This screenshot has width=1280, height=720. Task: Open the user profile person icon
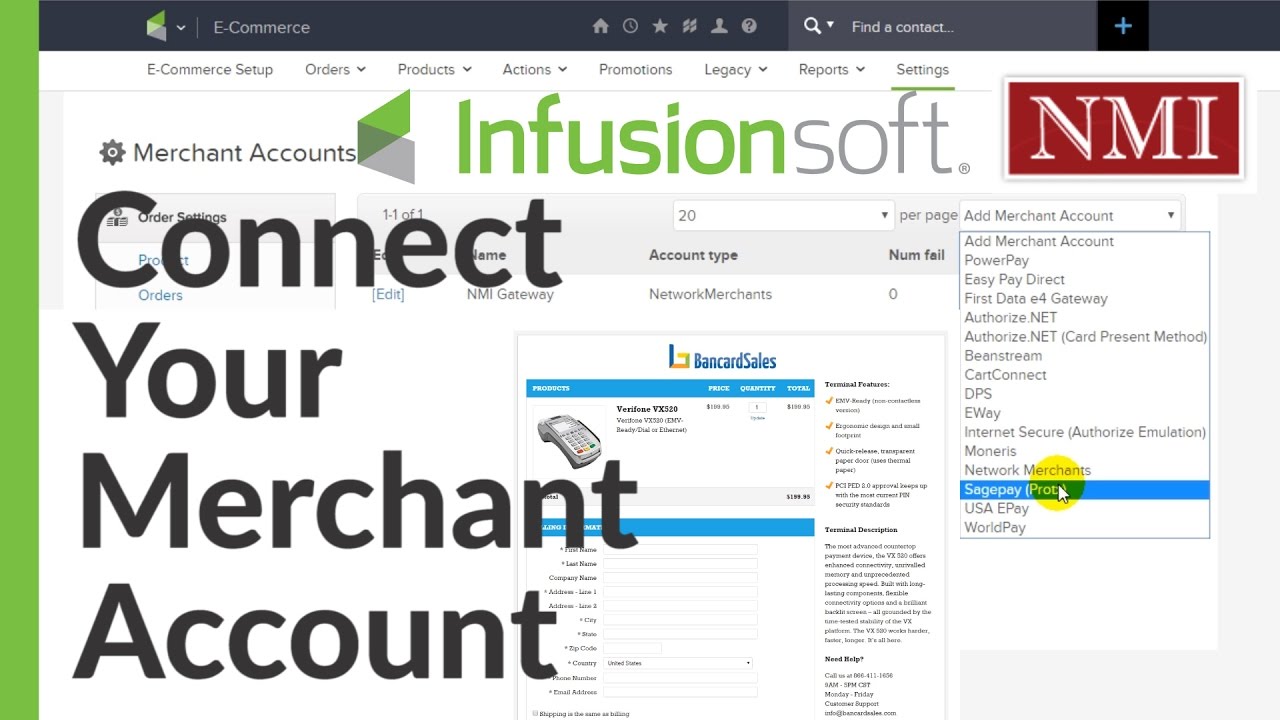pyautogui.click(x=719, y=27)
